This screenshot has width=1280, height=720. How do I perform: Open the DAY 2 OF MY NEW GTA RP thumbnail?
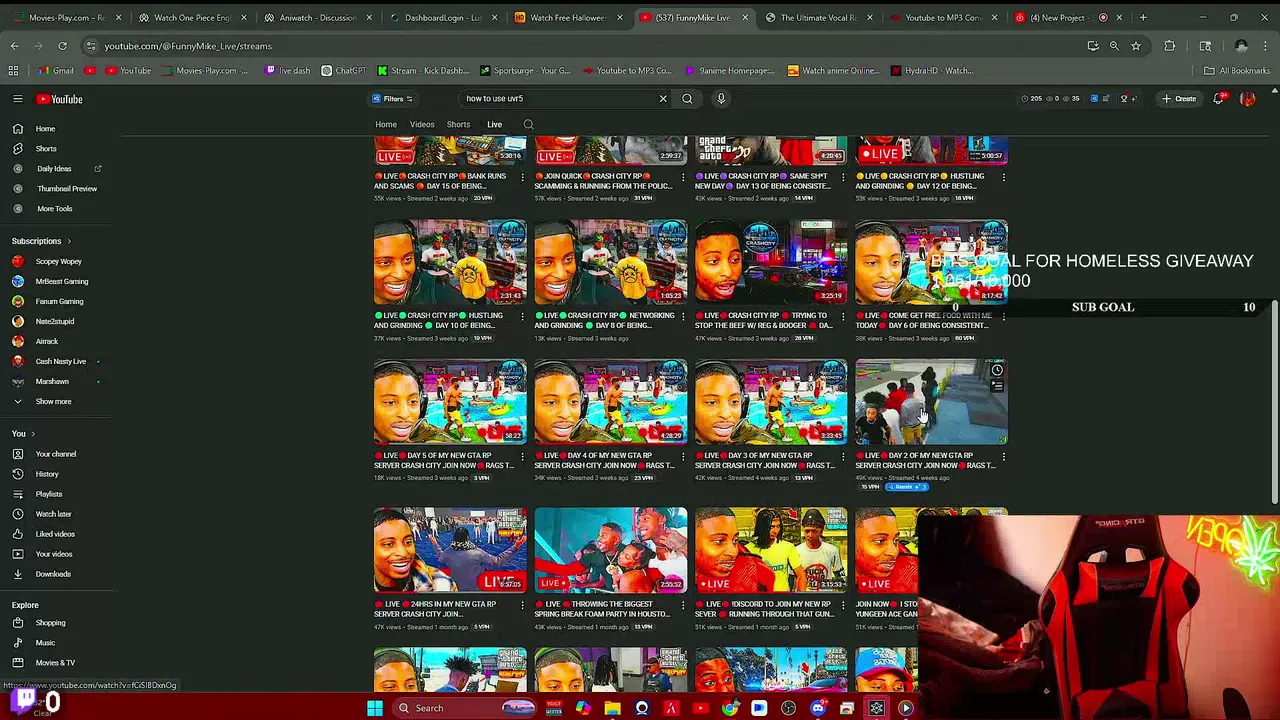pos(931,402)
